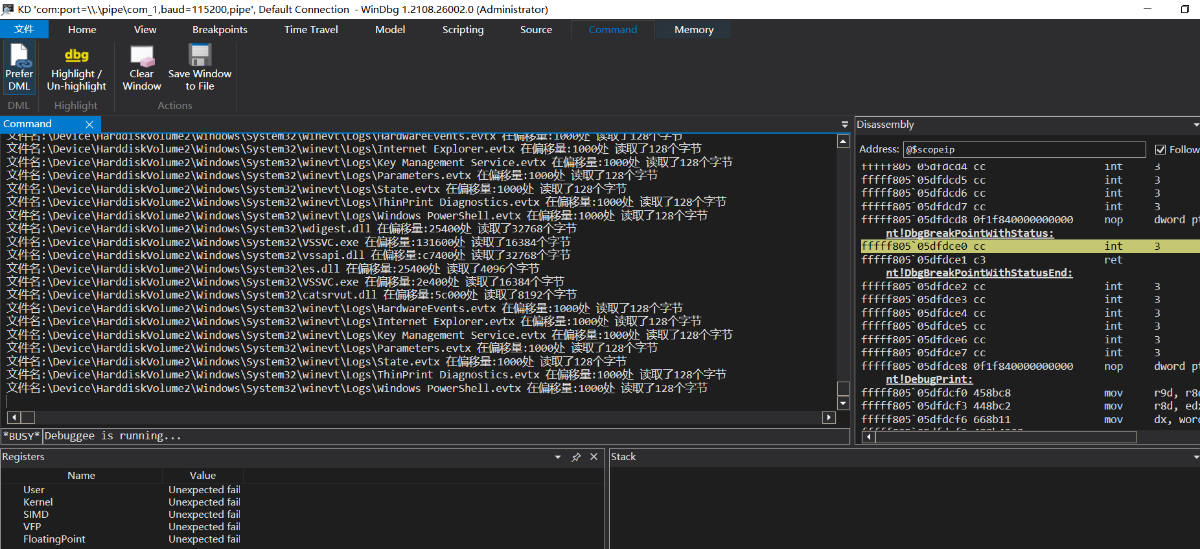Click the Registers Name column header

(x=81, y=476)
